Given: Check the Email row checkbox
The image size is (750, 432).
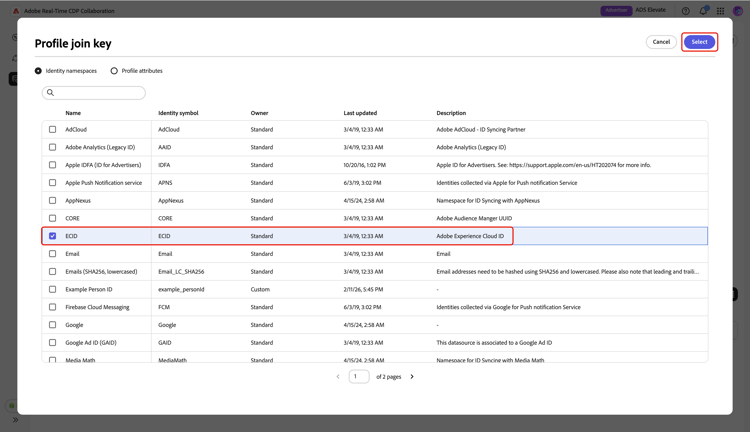Looking at the screenshot, I should tap(53, 254).
